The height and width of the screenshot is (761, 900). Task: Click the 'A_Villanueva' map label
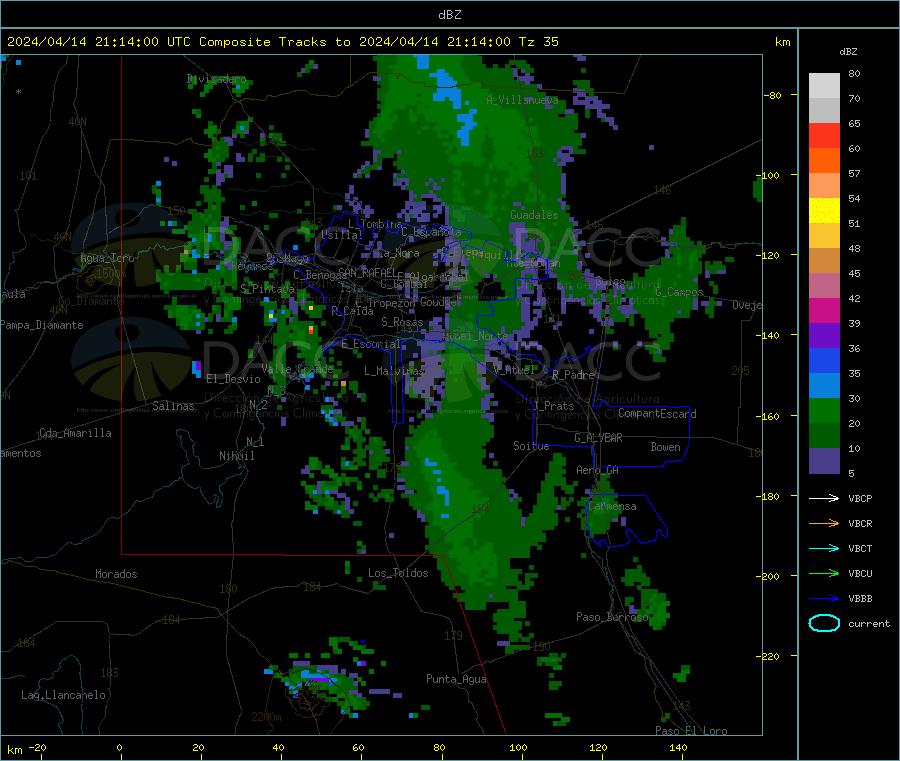[x=522, y=100]
